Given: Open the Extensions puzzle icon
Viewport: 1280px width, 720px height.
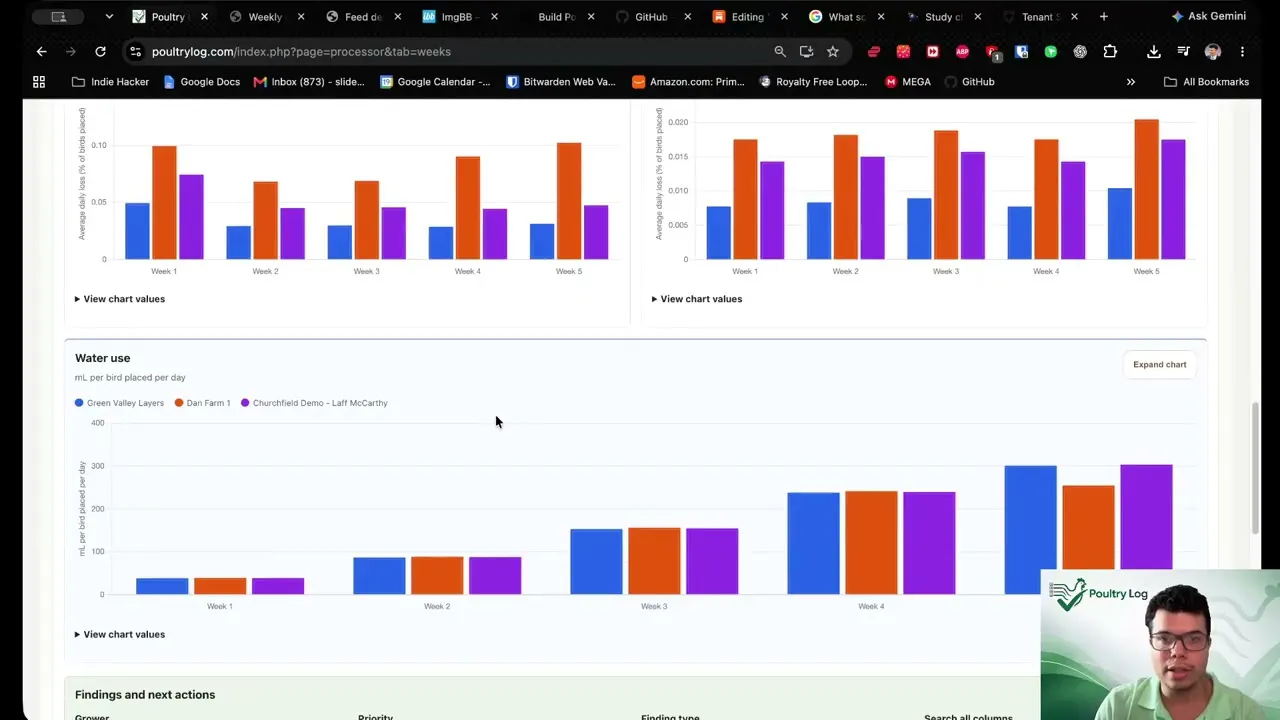Looking at the screenshot, I should (1110, 51).
